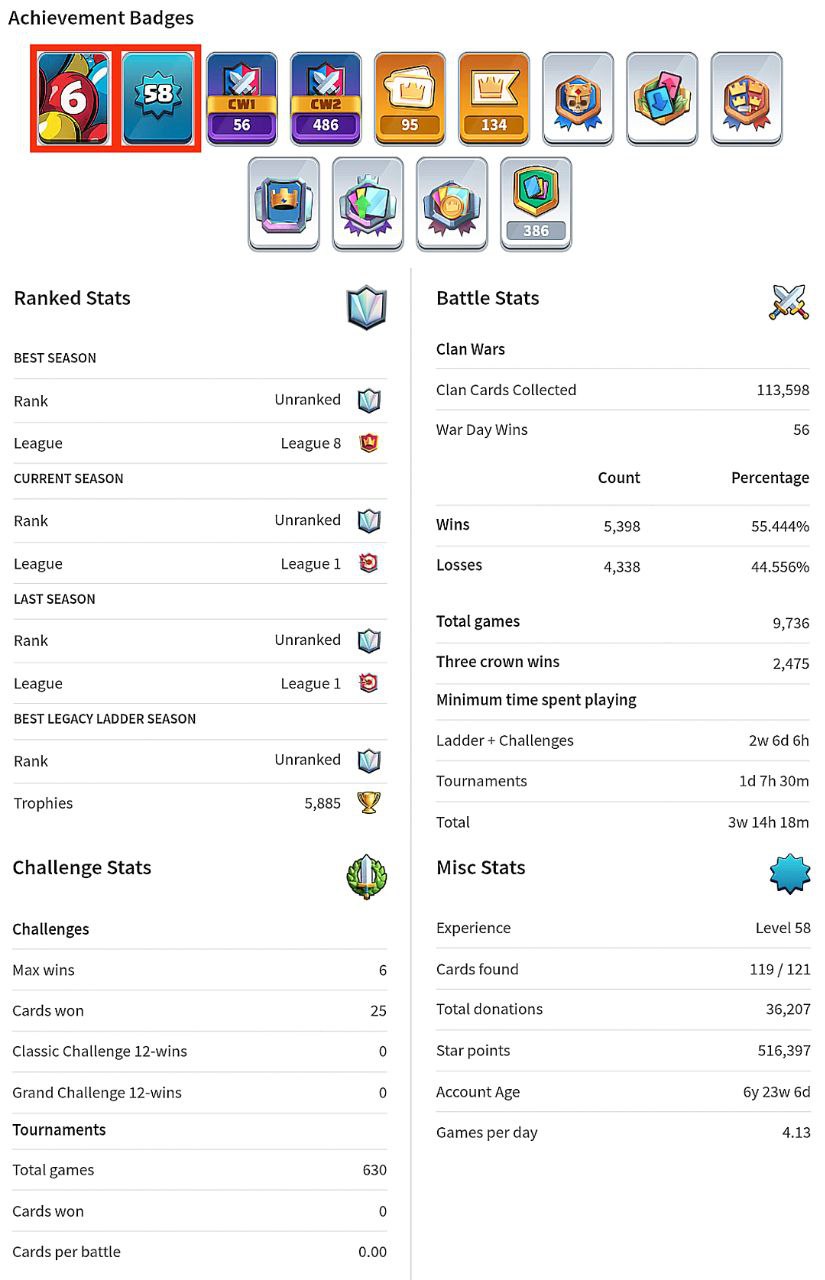Image resolution: width=825 pixels, height=1280 pixels.
Task: Open the card collection badge labeled 386
Action: [x=536, y=203]
